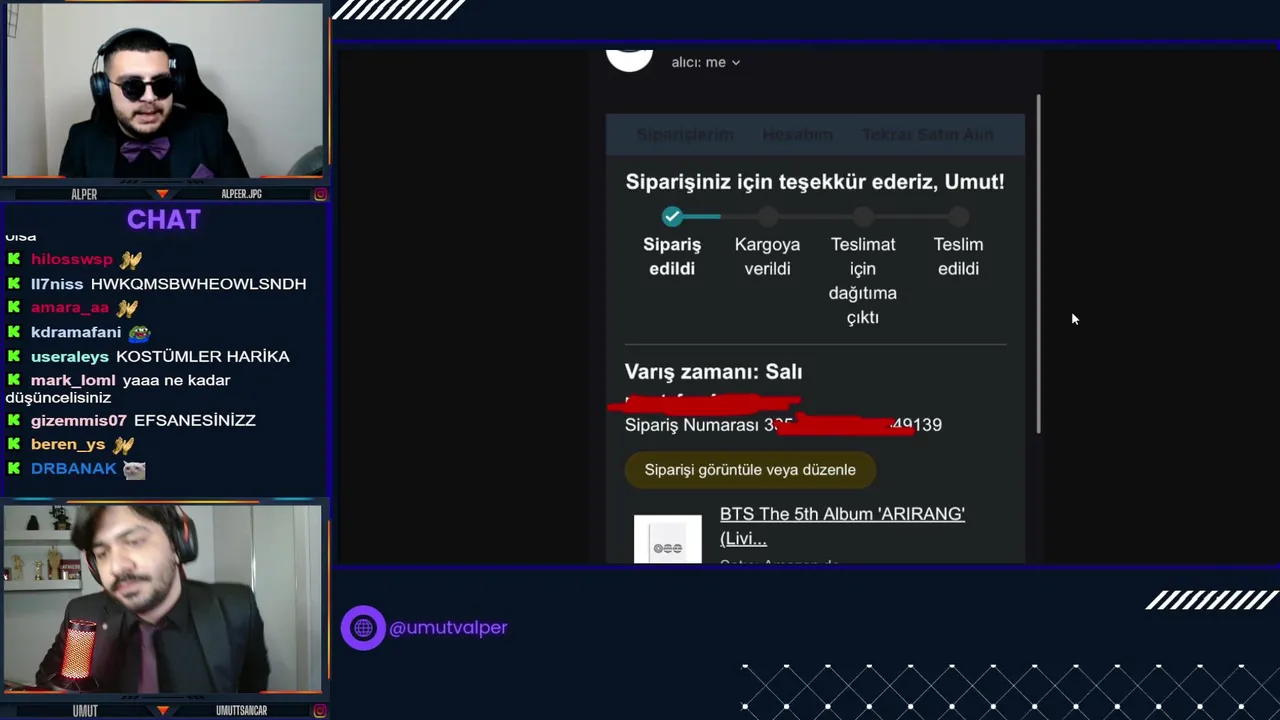This screenshot has width=1280, height=720.
Task: Click chat username kdramafani
Action: (x=76, y=332)
